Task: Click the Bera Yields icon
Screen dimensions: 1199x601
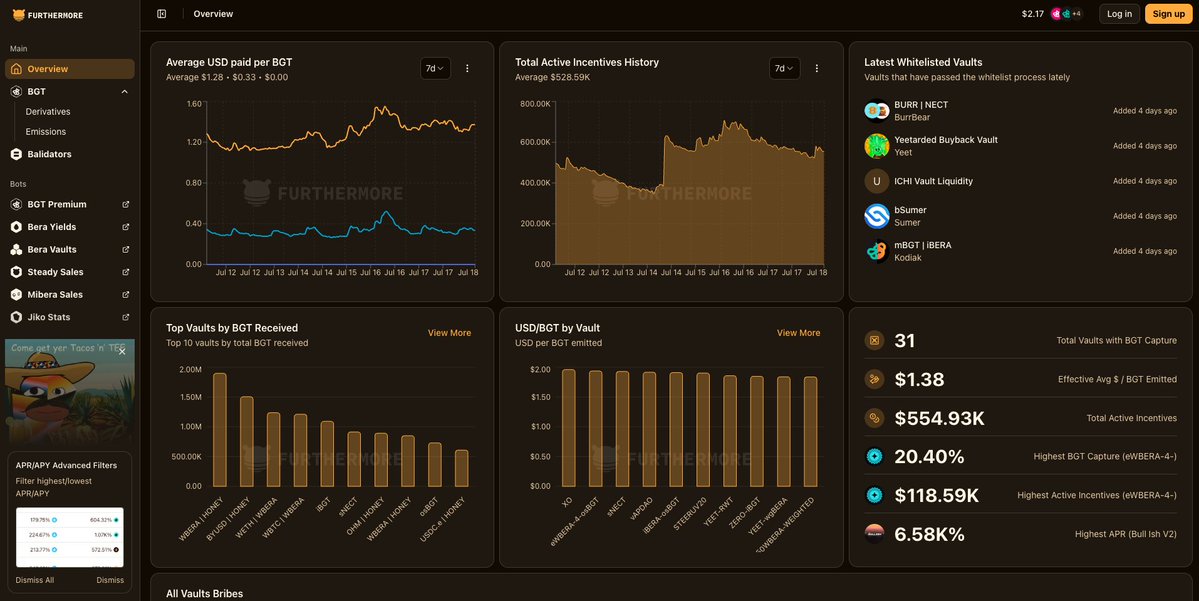Action: [x=16, y=226]
